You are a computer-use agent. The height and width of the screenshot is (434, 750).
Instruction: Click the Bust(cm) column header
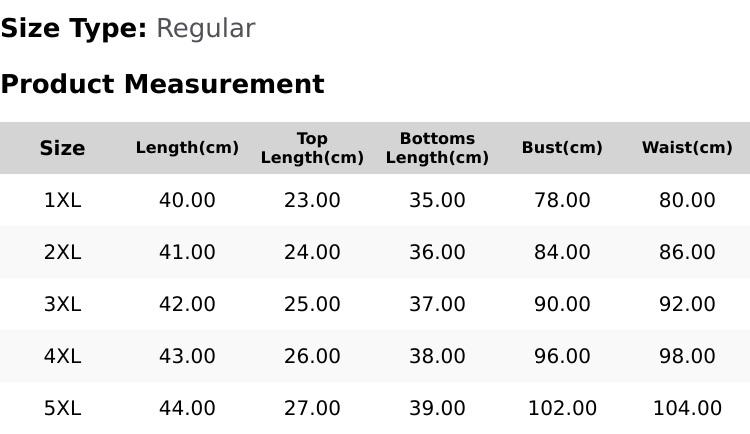[x=562, y=147]
